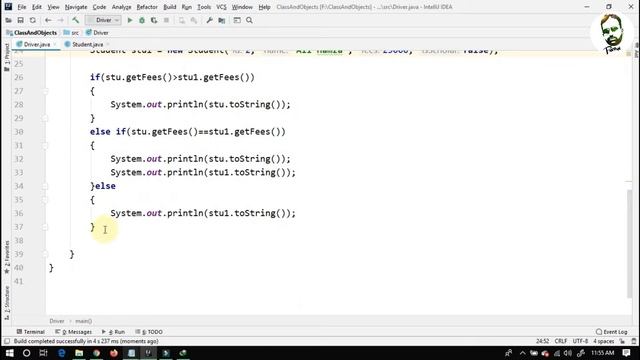The width and height of the screenshot is (640, 360).
Task: Select the Driver.java editor tab
Action: click(x=36, y=44)
